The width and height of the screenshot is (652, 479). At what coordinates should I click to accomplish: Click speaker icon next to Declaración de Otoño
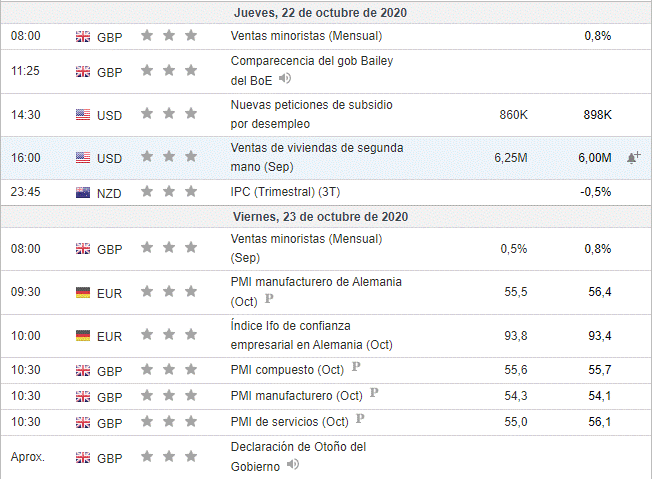coord(292,465)
